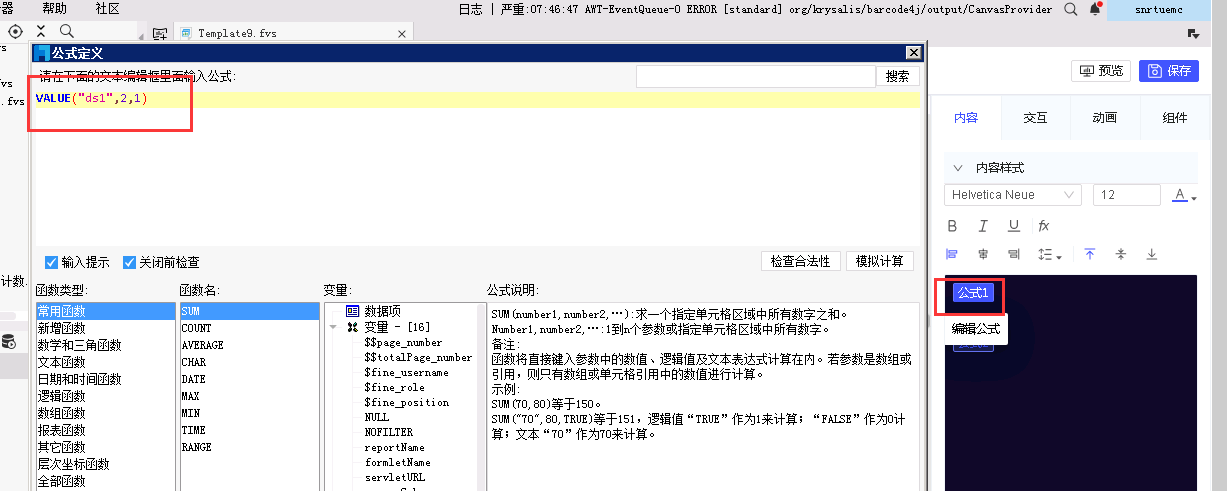Align content to middle vertically
The height and width of the screenshot is (491, 1227).
coord(1121,254)
